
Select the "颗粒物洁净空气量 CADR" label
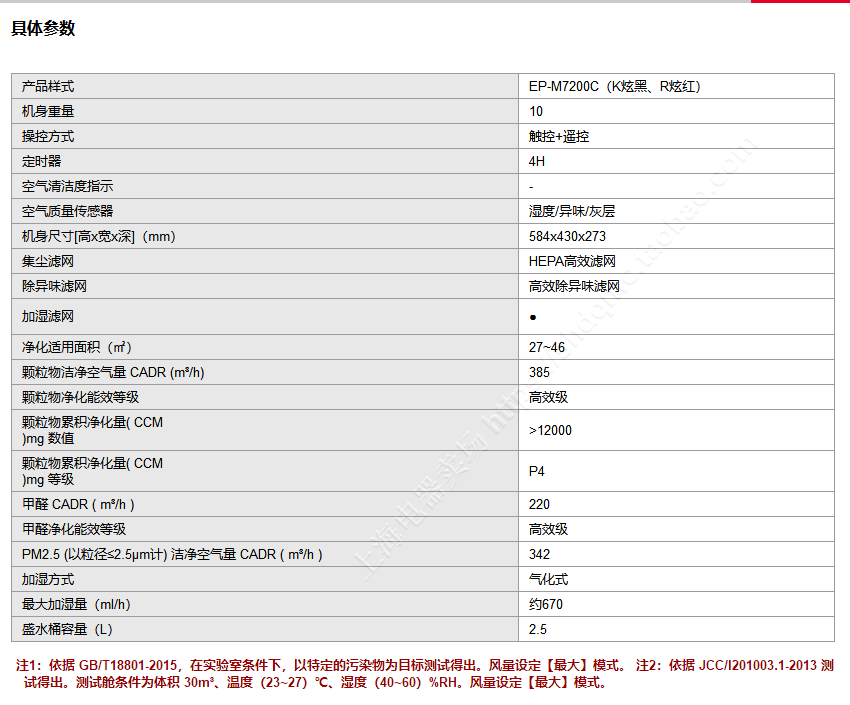113,372
